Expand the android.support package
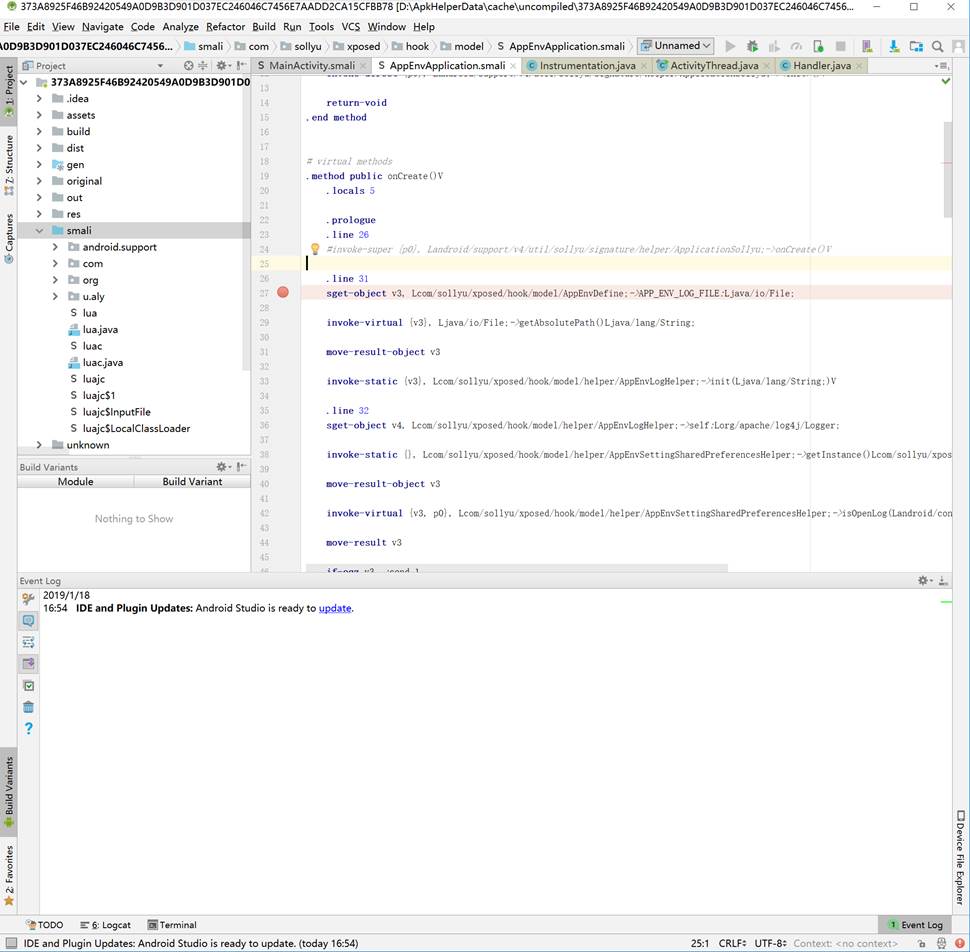This screenshot has width=970, height=952. coord(55,247)
